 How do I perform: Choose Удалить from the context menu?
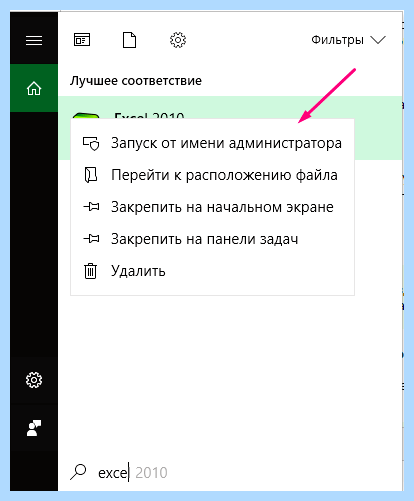(212, 271)
